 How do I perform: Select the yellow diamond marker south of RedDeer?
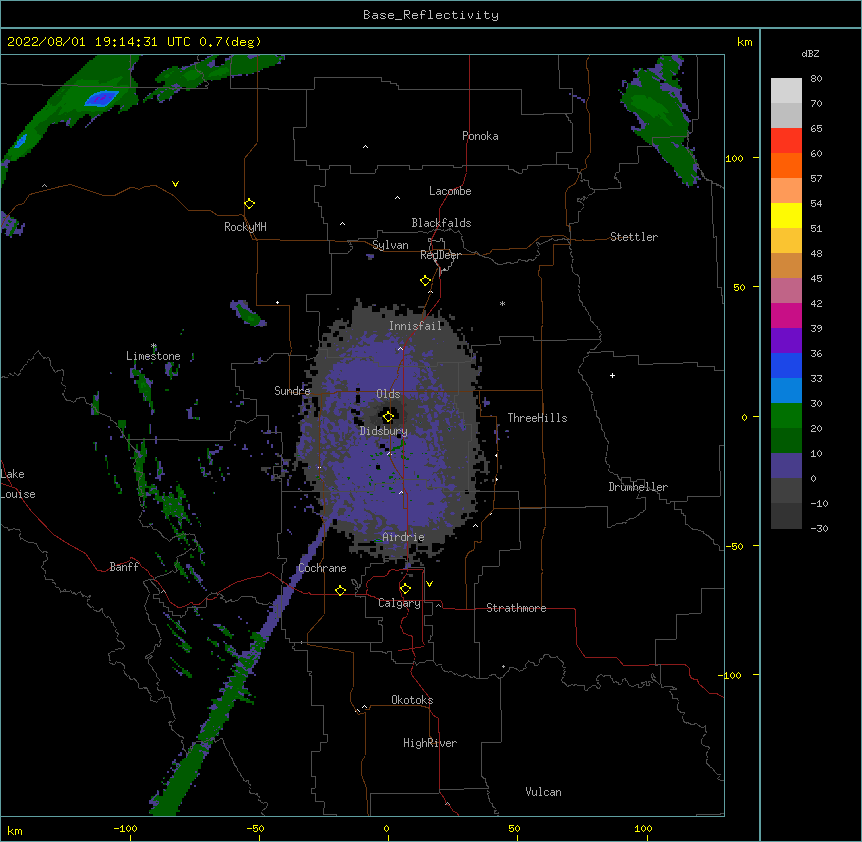pyautogui.click(x=426, y=281)
